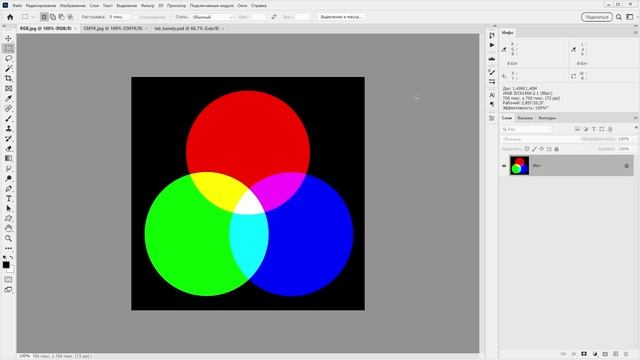
Task: Select the Crop tool
Action: [x=8, y=78]
